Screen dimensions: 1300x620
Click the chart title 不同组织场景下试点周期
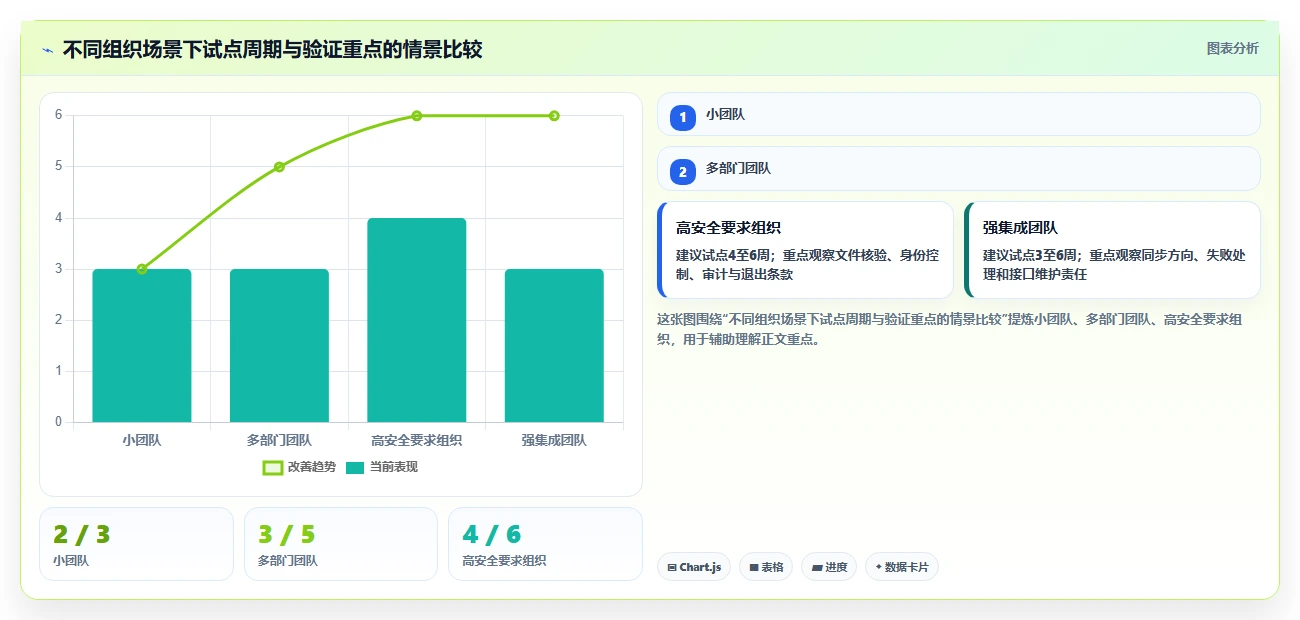(x=272, y=49)
